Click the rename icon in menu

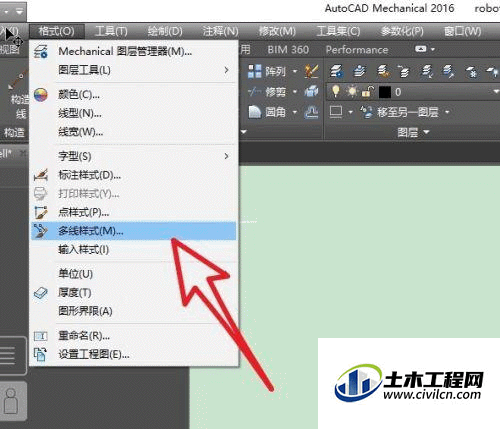(41, 336)
